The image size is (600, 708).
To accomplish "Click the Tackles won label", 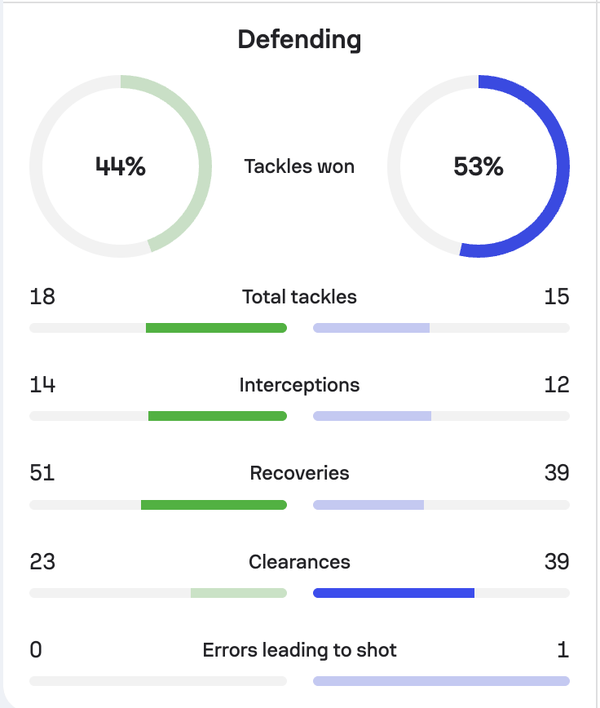I will [299, 166].
